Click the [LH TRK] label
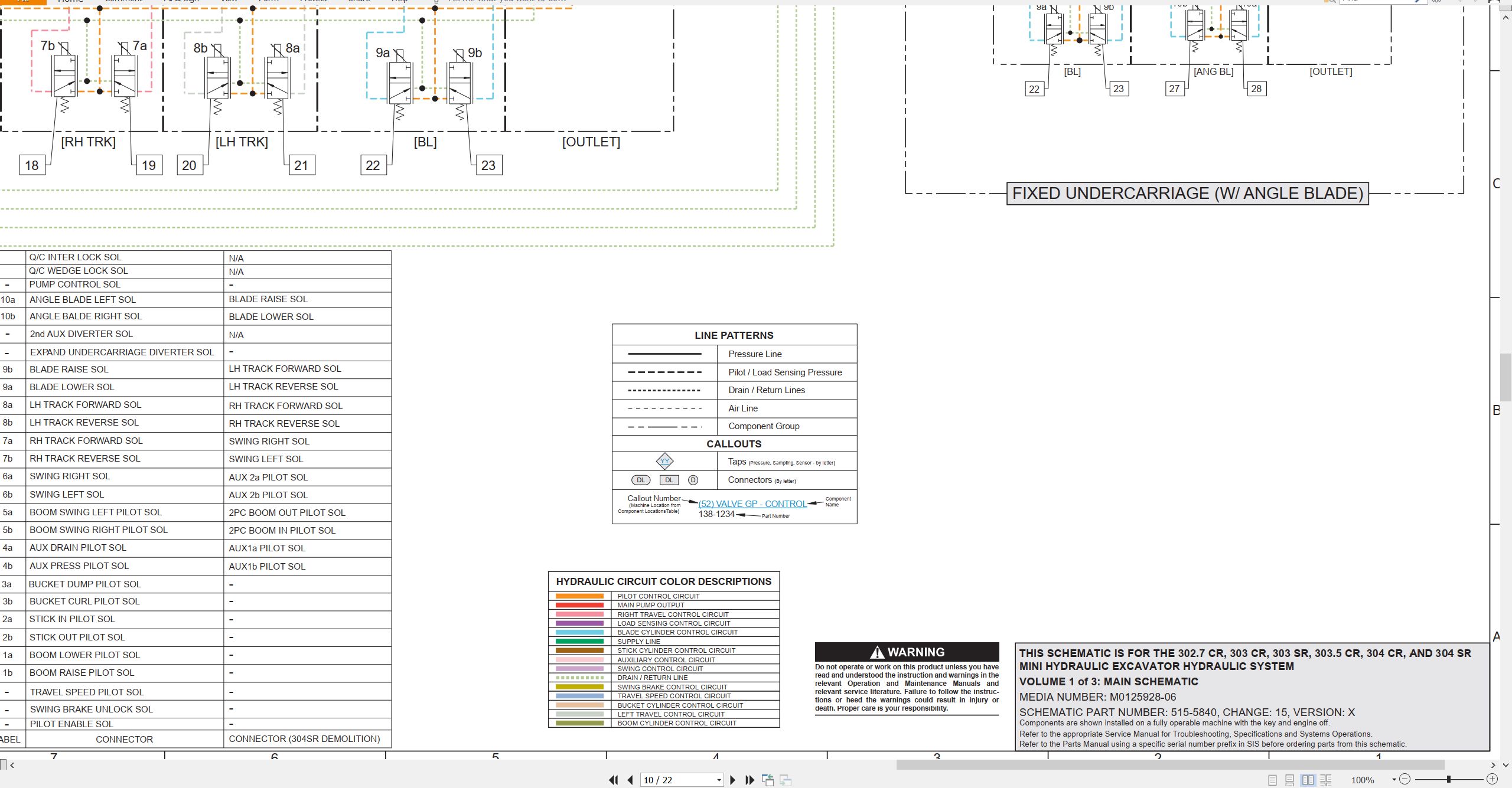This screenshot has height=788, width=1512. tap(242, 142)
